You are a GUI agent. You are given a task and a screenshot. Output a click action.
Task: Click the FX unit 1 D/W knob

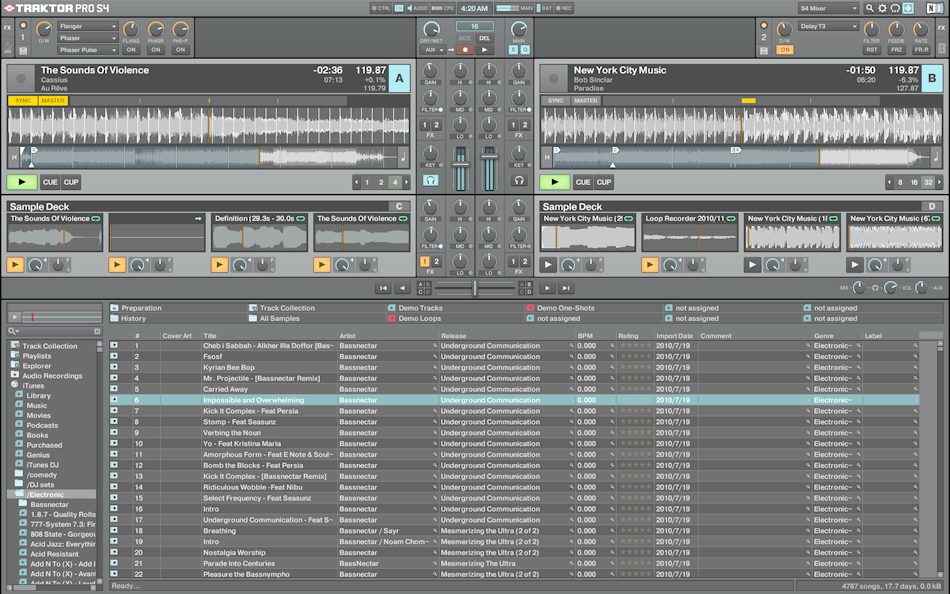[x=44, y=28]
